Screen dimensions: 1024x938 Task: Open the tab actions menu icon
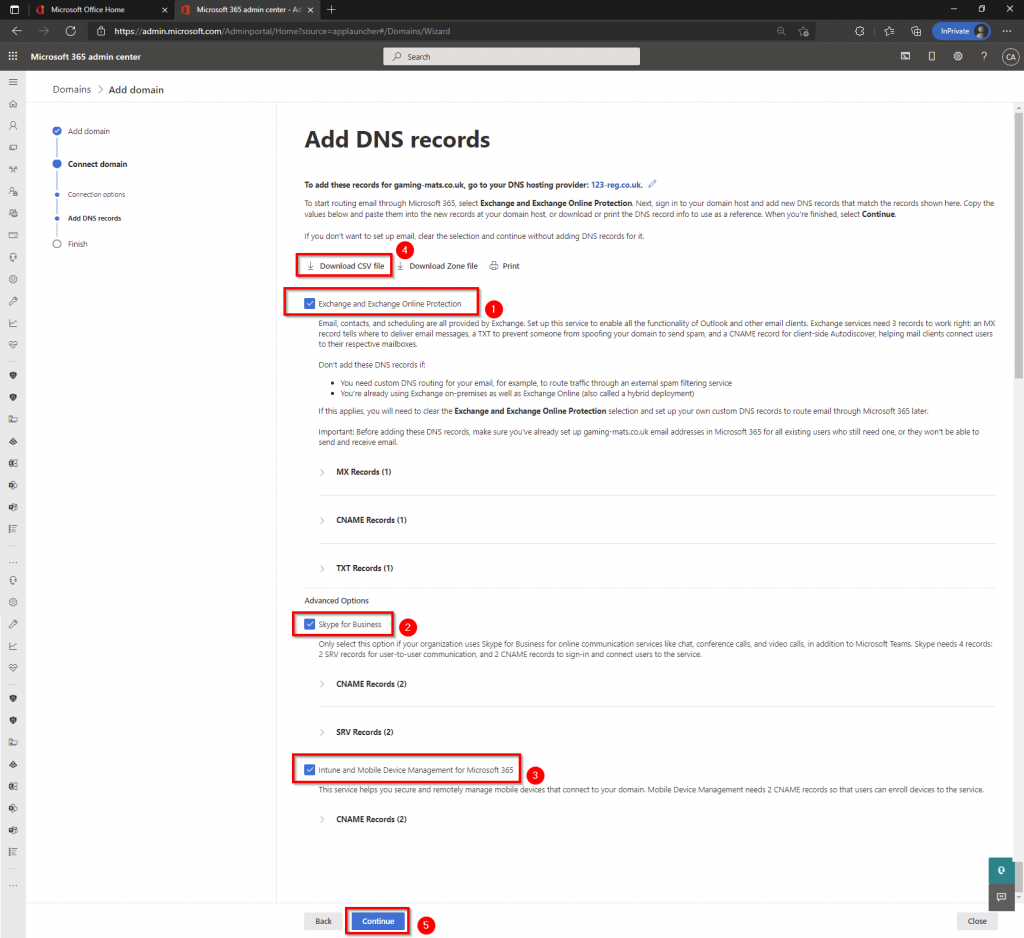point(14,10)
